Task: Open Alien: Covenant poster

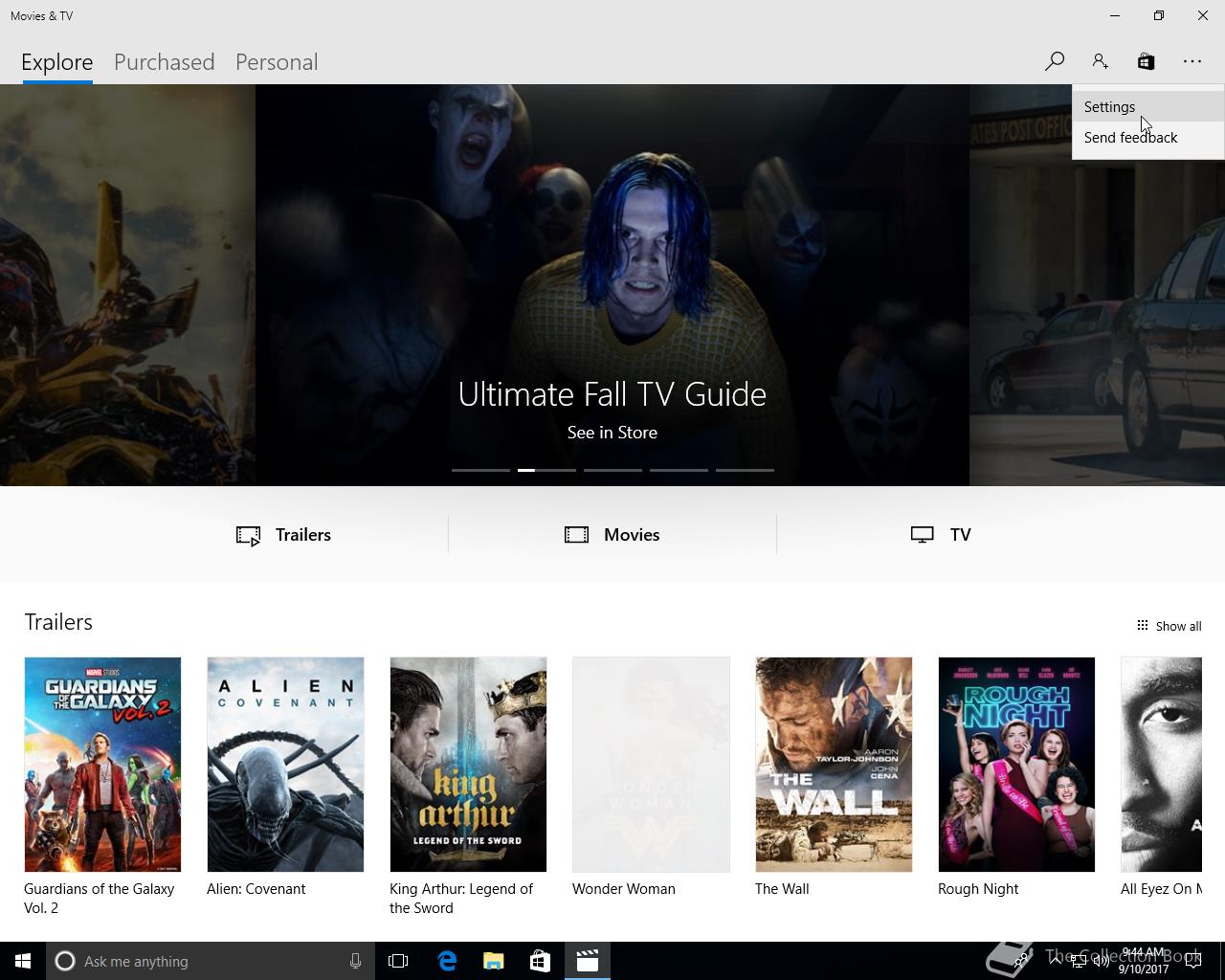Action: [285, 765]
